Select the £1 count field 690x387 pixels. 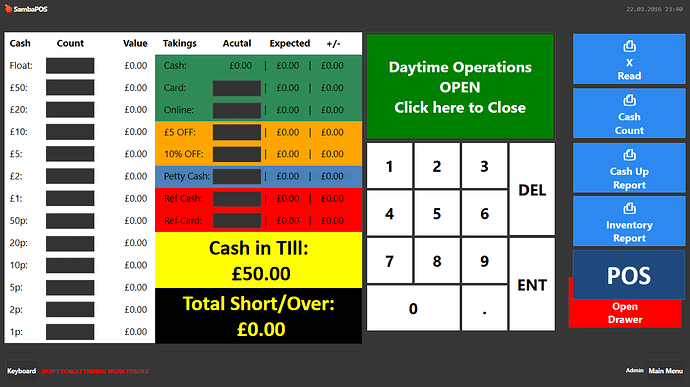pyautogui.click(x=70, y=199)
